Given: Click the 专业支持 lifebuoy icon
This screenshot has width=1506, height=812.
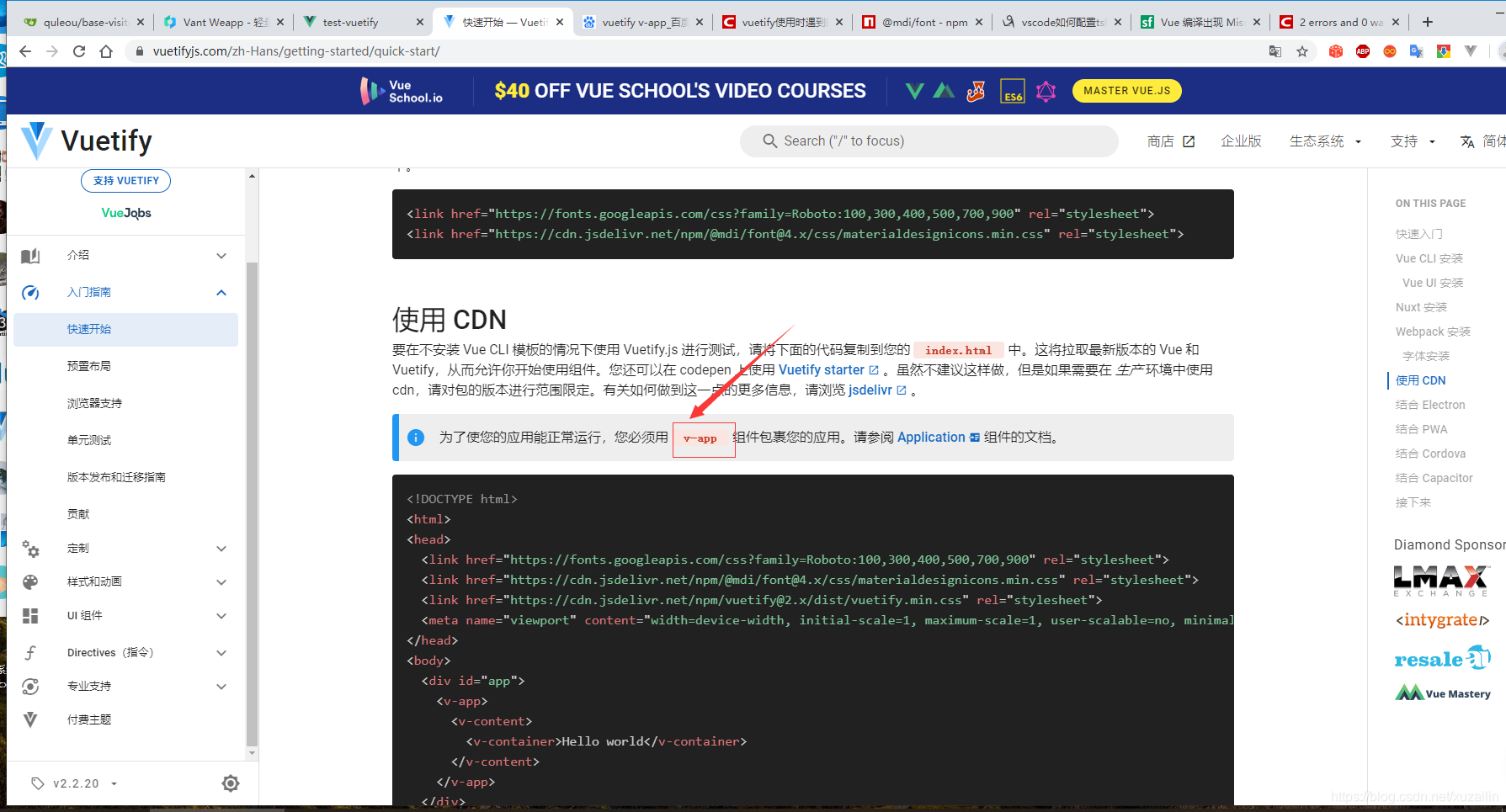Looking at the screenshot, I should pyautogui.click(x=30, y=687).
